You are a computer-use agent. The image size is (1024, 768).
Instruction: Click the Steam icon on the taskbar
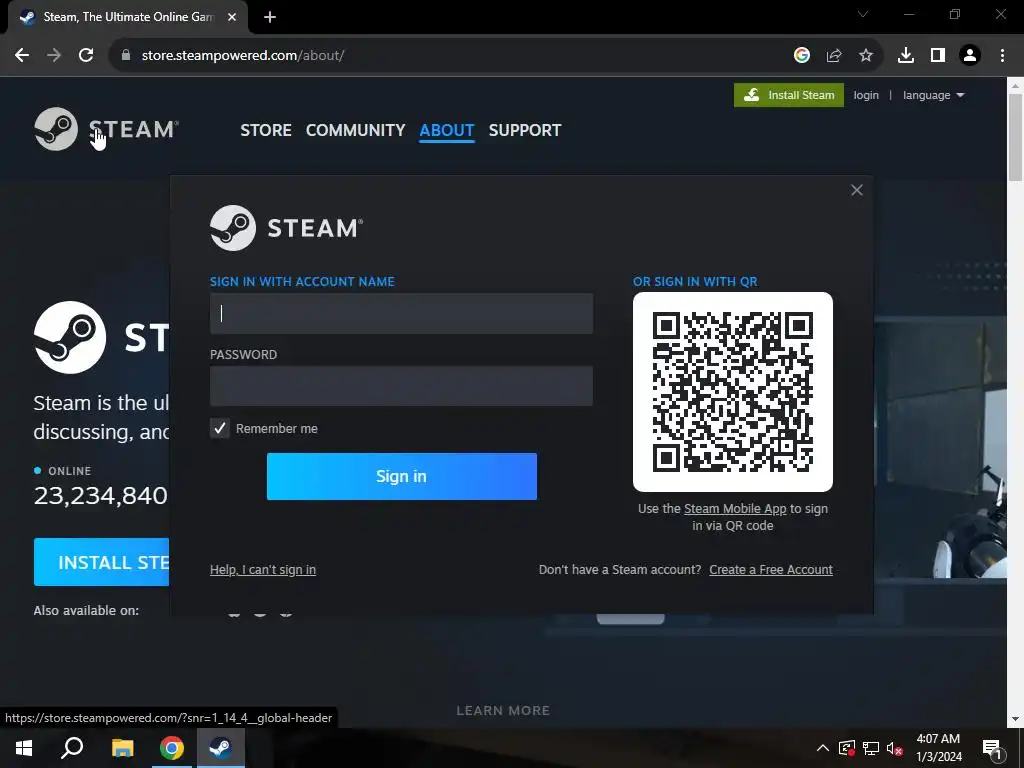221,748
